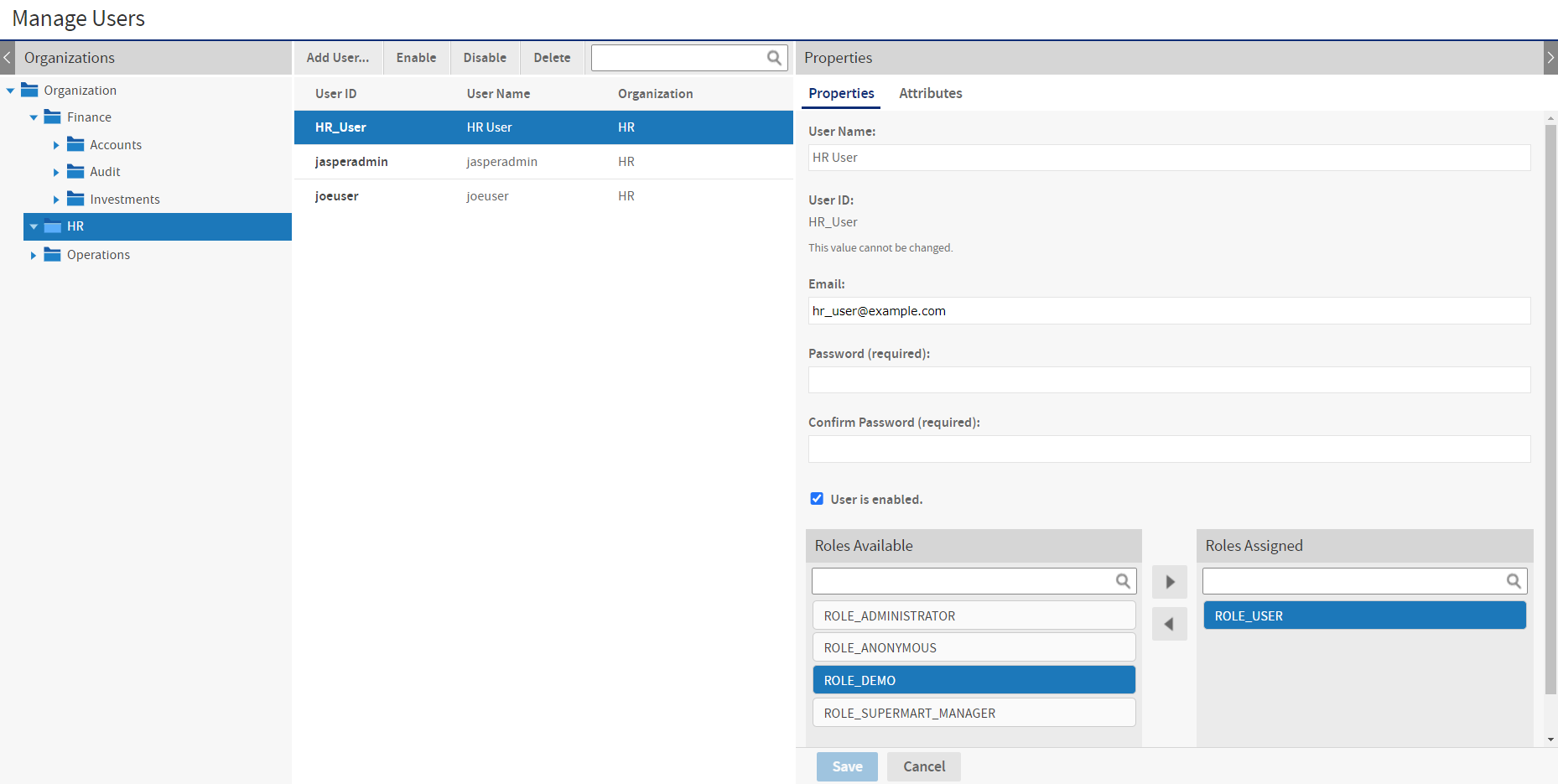
Task: Select the jasperadmin user row
Action: pyautogui.click(x=543, y=162)
